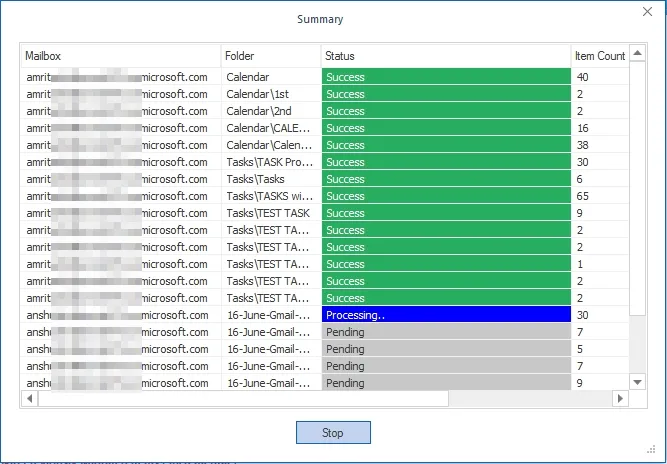The width and height of the screenshot is (667, 464).
Task: Select the Tasks\TASKS wi... folder cell
Action: [x=271, y=196]
